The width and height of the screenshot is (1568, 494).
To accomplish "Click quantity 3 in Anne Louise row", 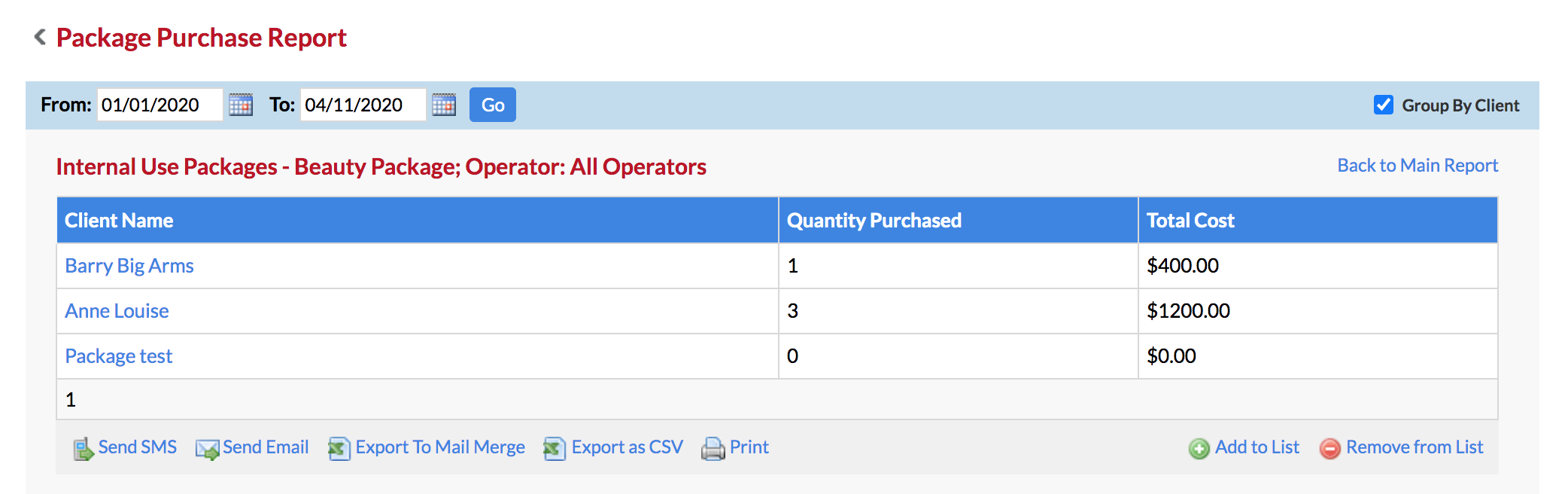I will click(959, 311).
